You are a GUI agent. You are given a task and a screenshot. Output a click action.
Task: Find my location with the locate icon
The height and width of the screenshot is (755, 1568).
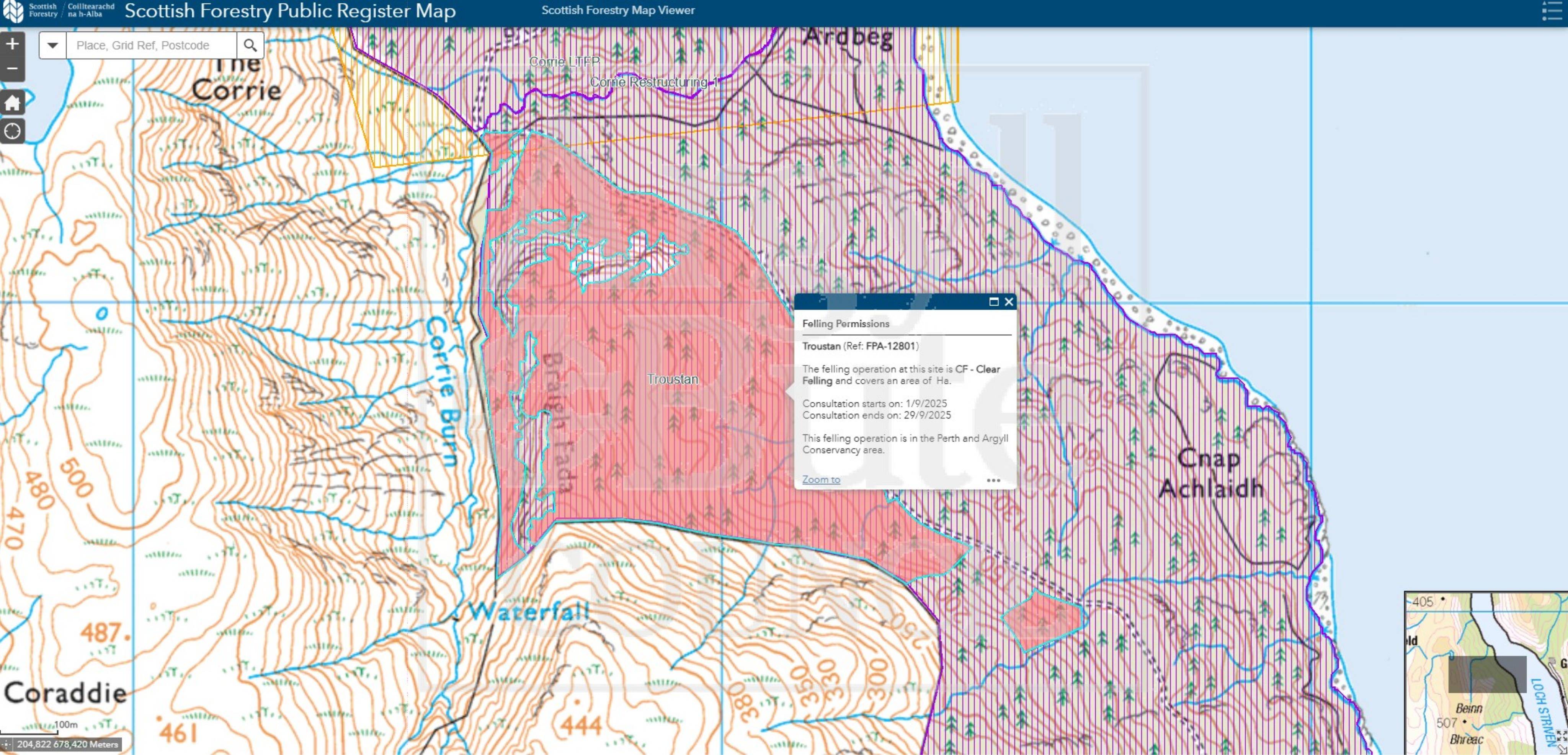pyautogui.click(x=12, y=132)
